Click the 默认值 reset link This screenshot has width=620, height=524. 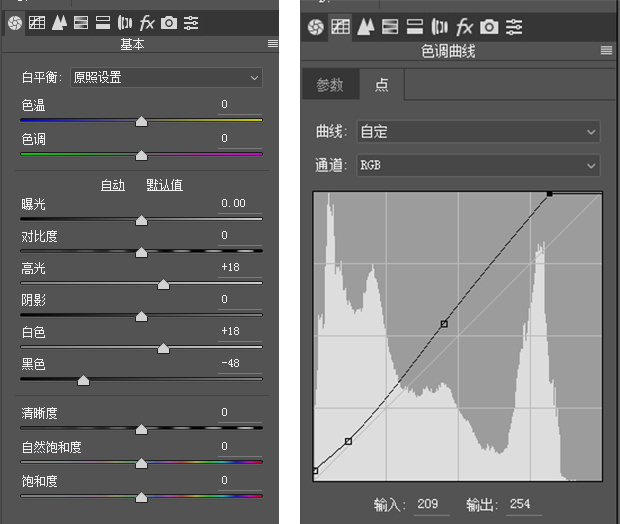click(x=164, y=185)
